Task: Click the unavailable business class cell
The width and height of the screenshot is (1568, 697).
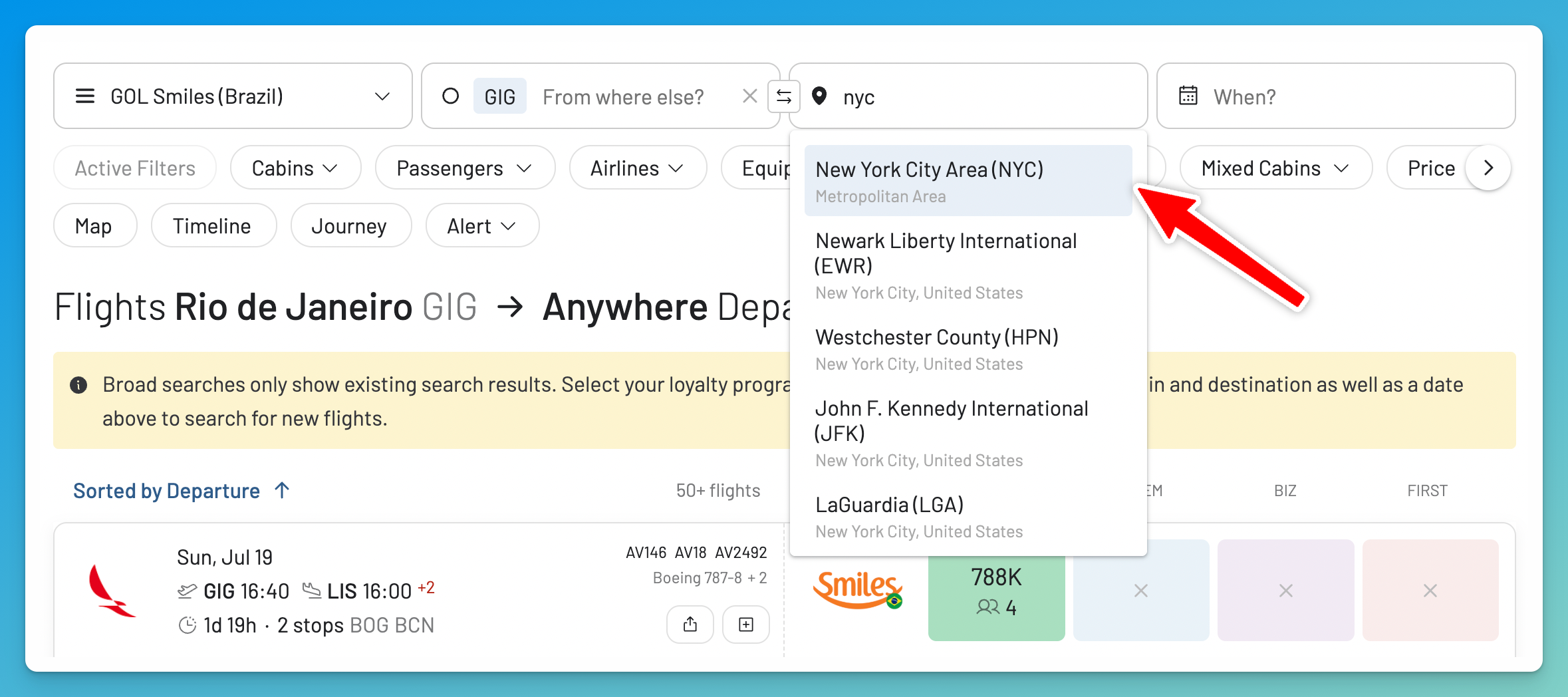Action: click(1285, 590)
